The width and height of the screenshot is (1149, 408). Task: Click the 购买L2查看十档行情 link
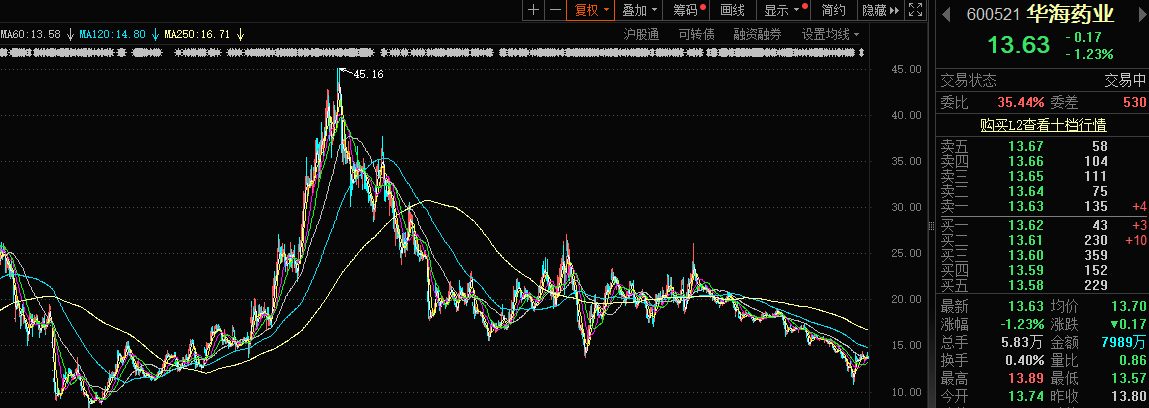1043,125
